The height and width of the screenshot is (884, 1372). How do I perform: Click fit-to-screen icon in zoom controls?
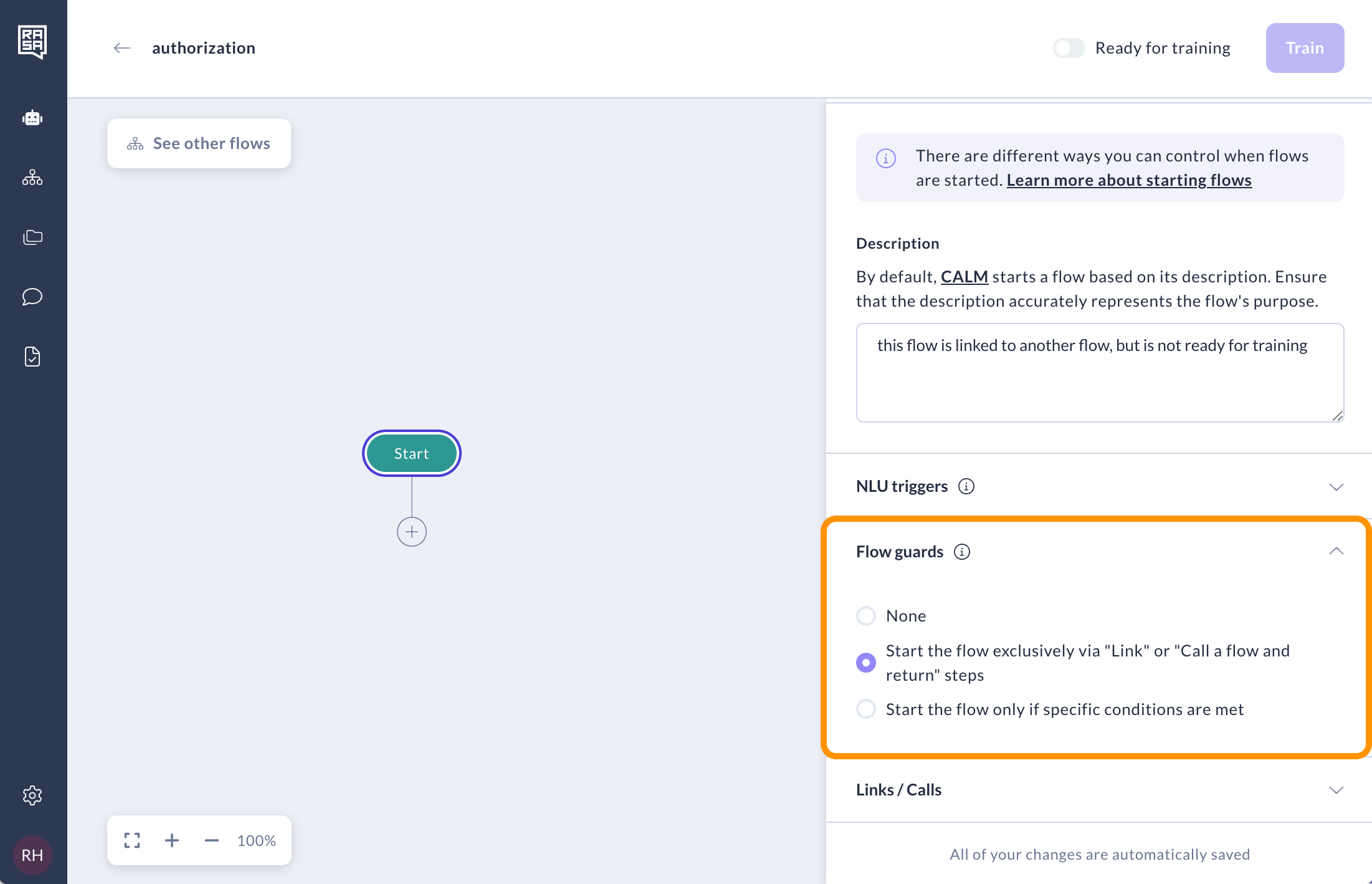[132, 840]
